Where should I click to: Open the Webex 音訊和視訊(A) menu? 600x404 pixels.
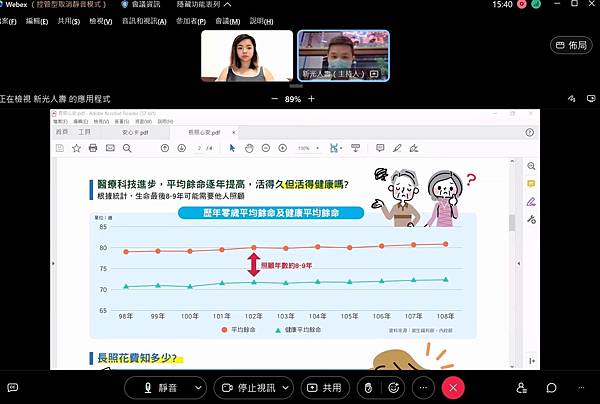144,21
